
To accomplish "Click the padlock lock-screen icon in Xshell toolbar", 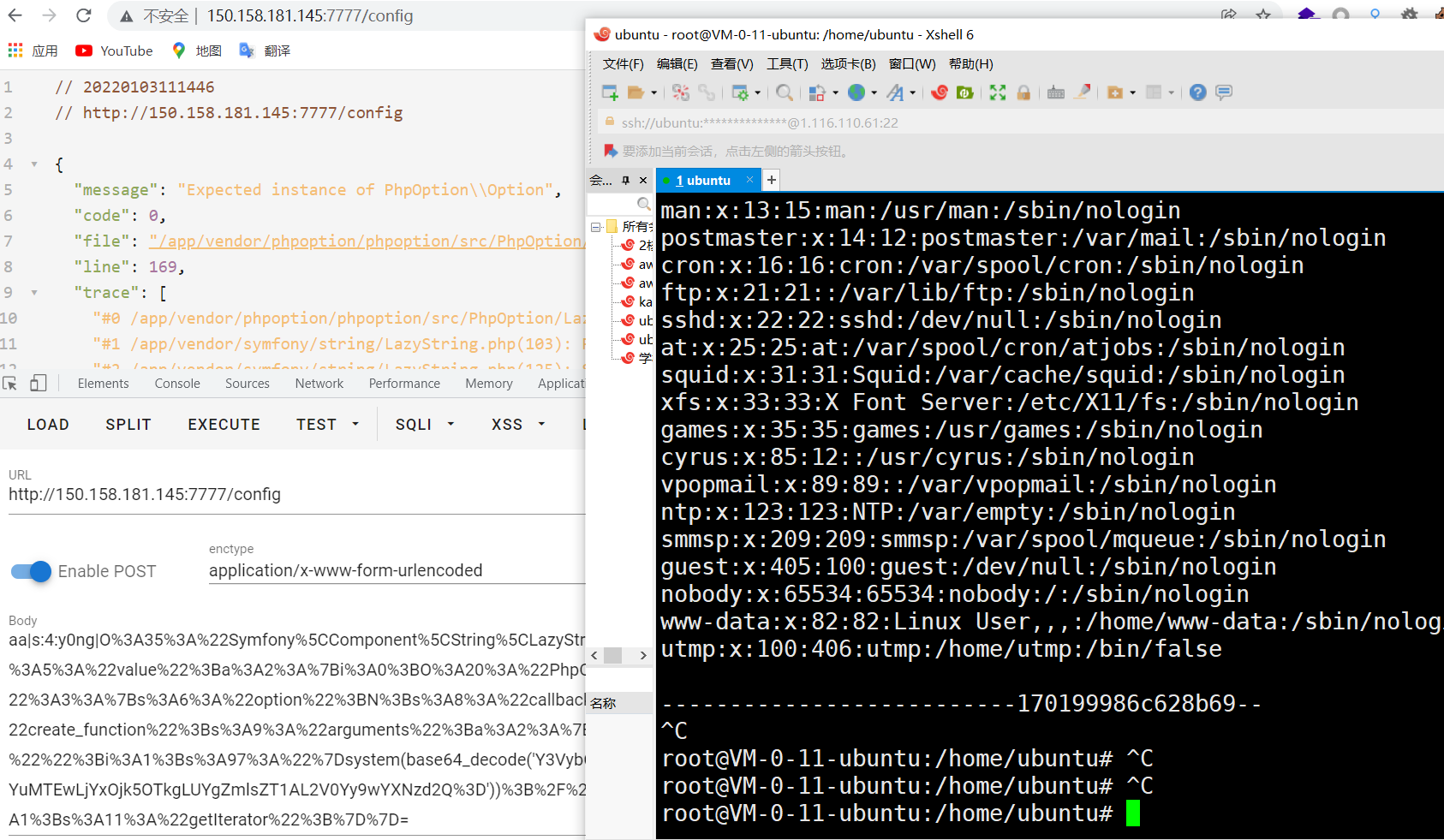I will (x=1023, y=92).
